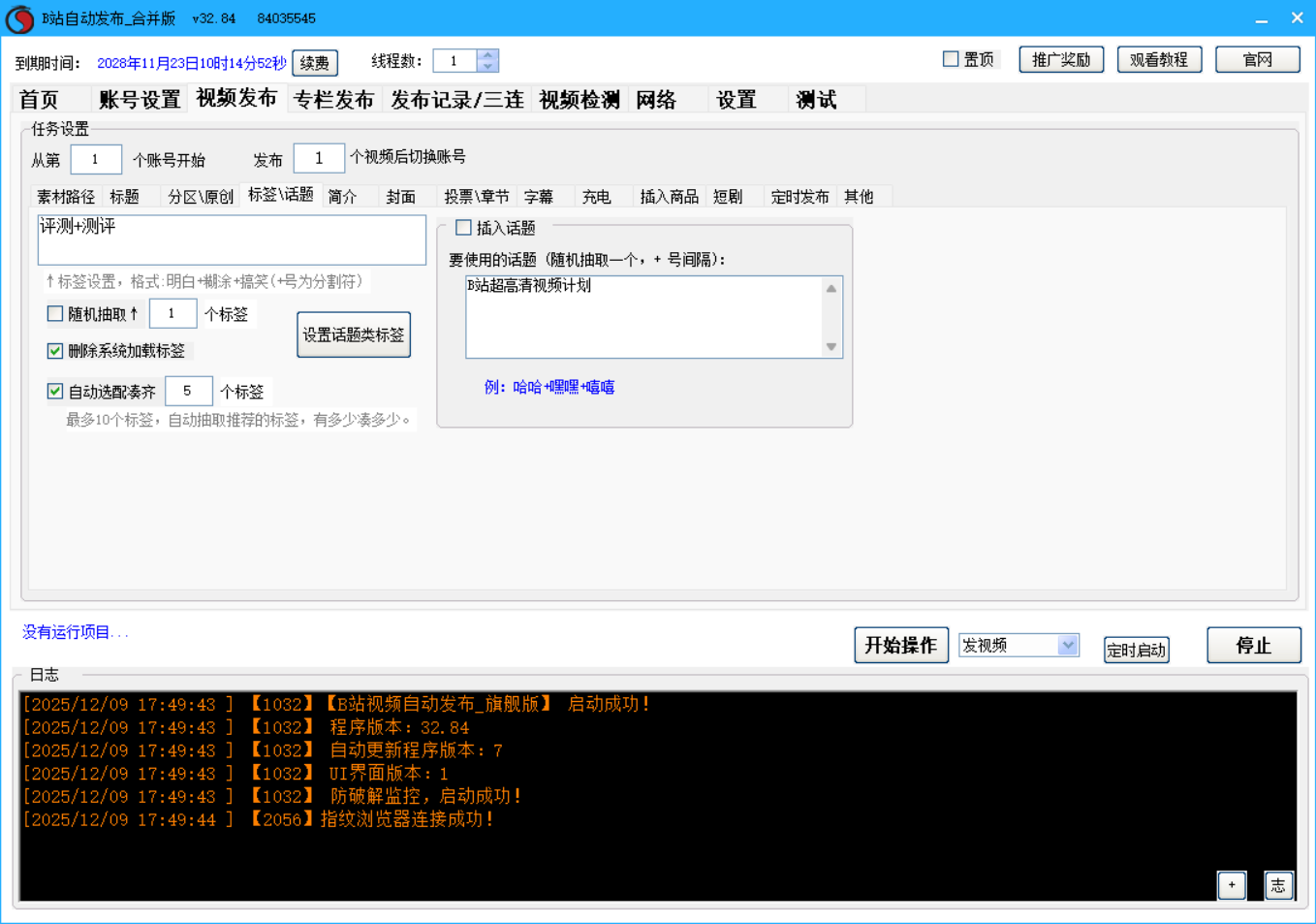
Task: Click the tag input field containing 评测+测评
Action: (x=231, y=239)
